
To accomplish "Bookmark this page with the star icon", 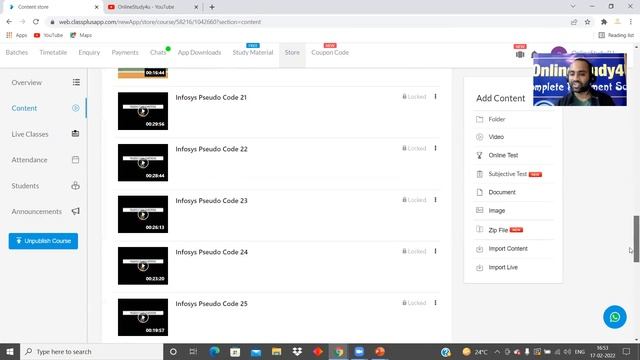I will [587, 22].
